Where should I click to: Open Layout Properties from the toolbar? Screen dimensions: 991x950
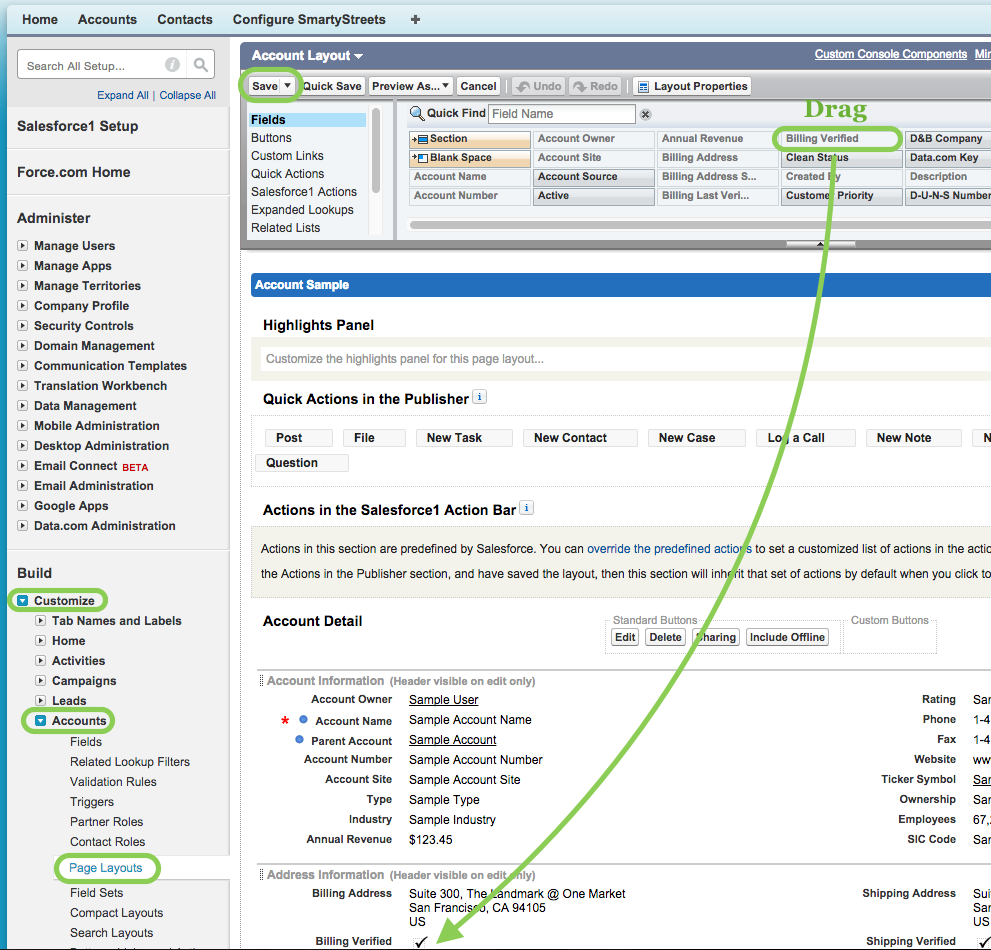pyautogui.click(x=691, y=86)
